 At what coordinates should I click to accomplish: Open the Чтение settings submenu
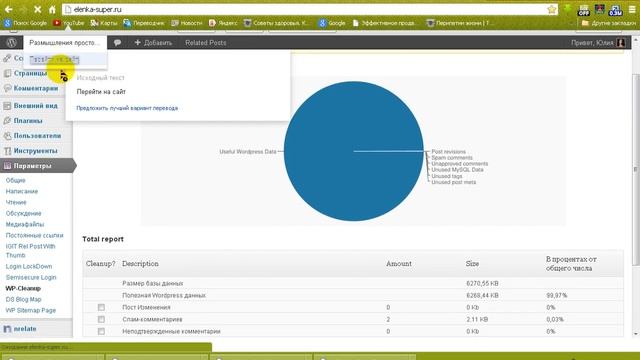click(x=16, y=202)
